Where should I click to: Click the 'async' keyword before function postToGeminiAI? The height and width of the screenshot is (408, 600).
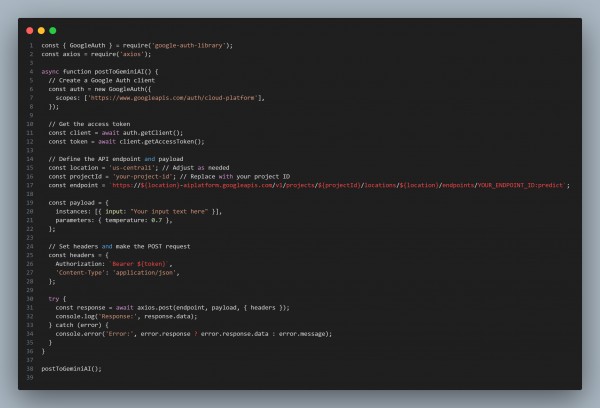[x=50, y=72]
